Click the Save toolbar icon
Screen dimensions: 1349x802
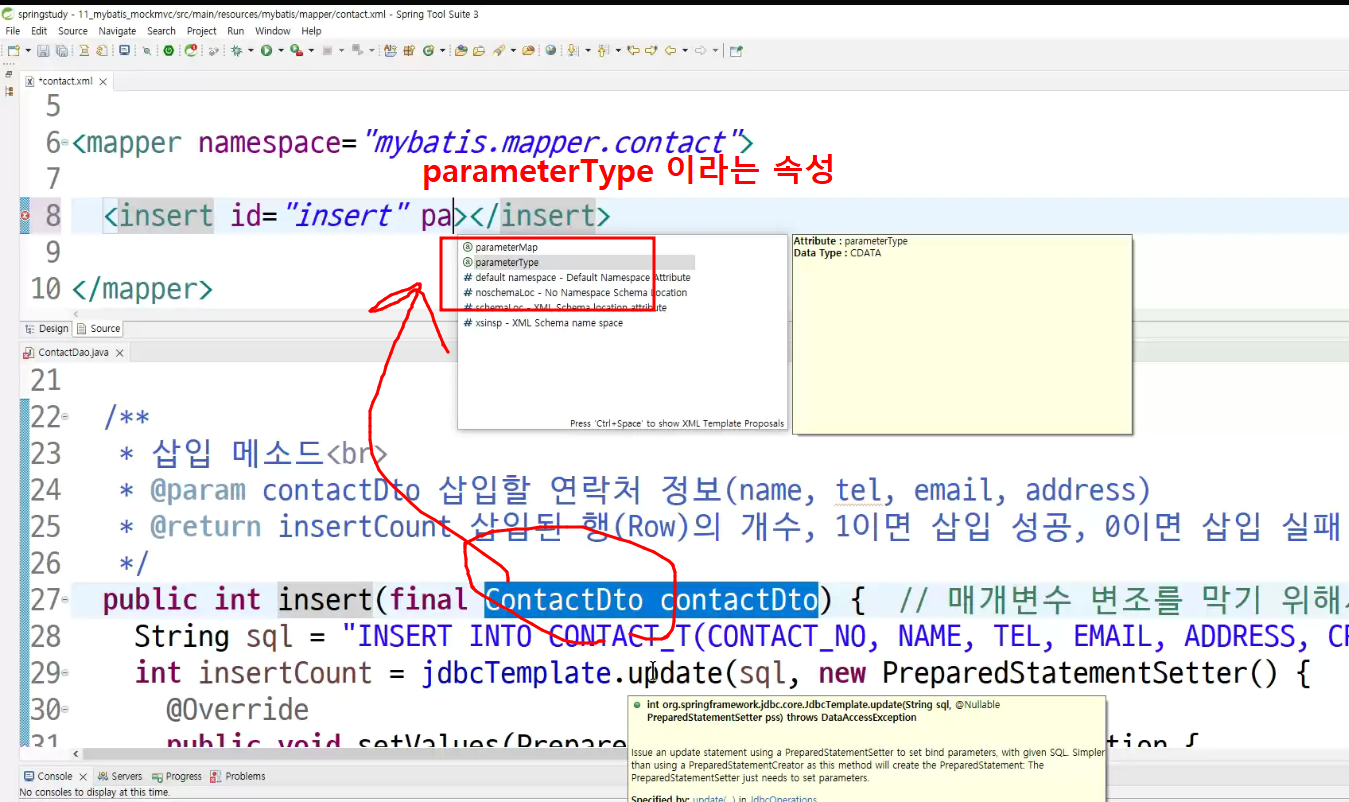(42, 50)
